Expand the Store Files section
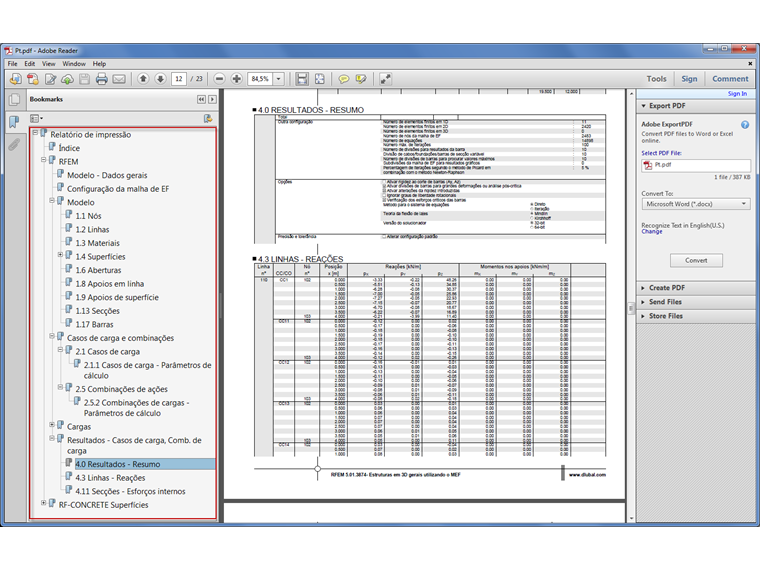 click(x=643, y=316)
